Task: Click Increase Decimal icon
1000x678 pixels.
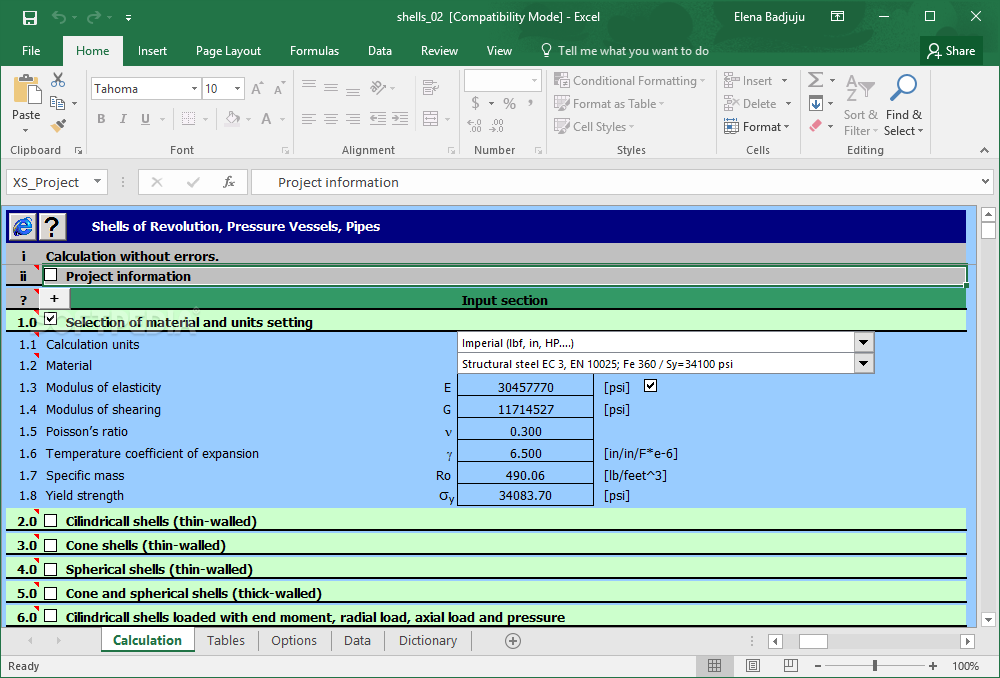Action: (x=474, y=126)
